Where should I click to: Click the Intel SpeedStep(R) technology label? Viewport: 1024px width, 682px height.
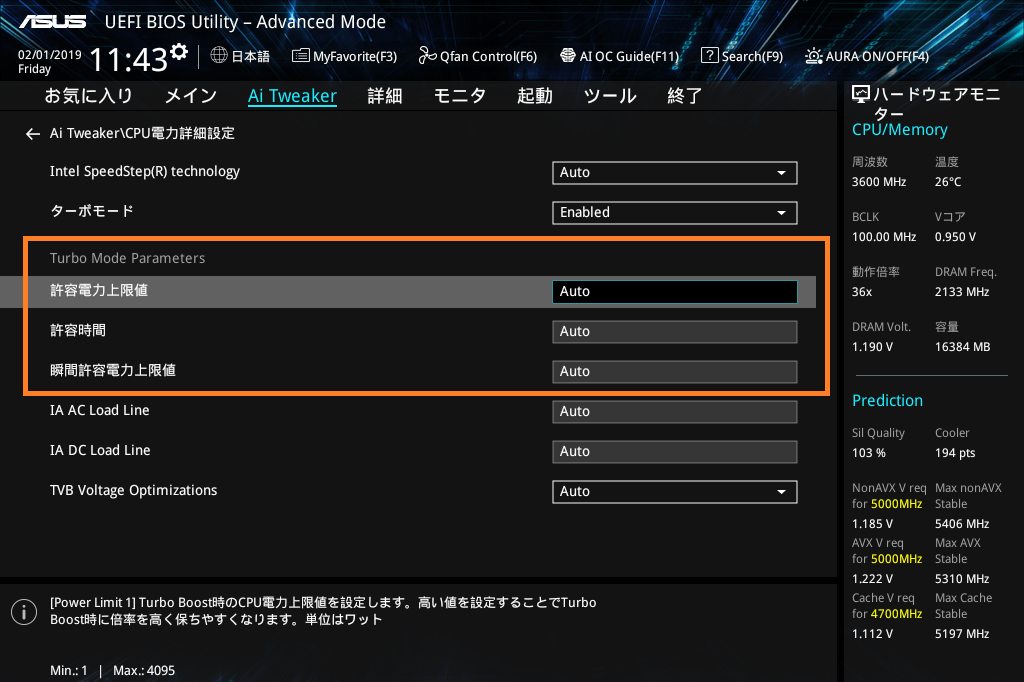point(145,171)
